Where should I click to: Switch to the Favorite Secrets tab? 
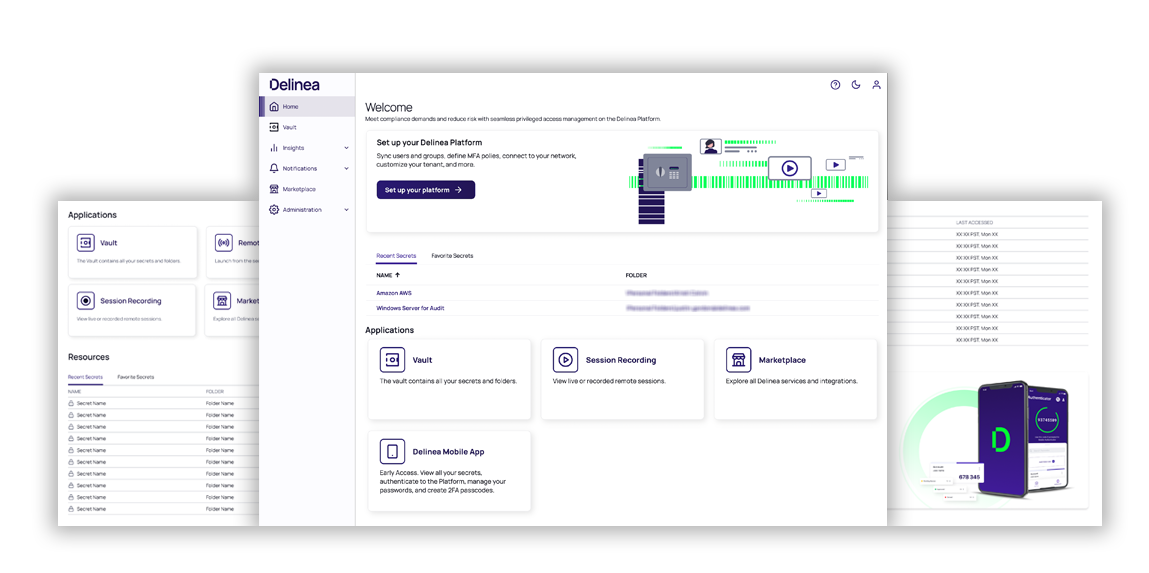(x=452, y=256)
